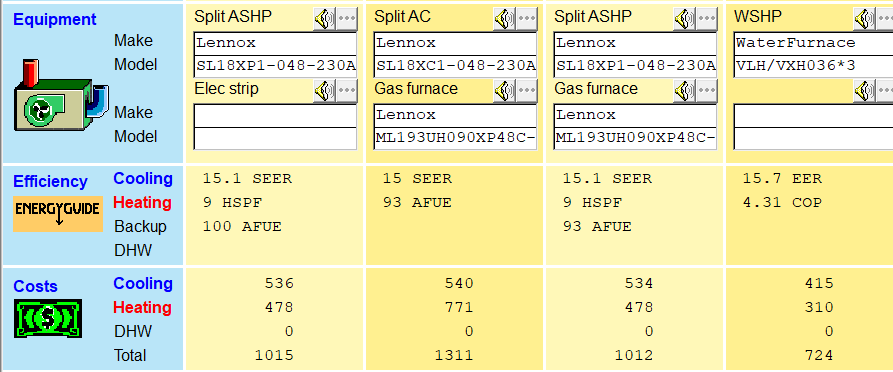Click the EnergyGuide efficiency icon
The height and width of the screenshot is (372, 893).
click(x=58, y=214)
